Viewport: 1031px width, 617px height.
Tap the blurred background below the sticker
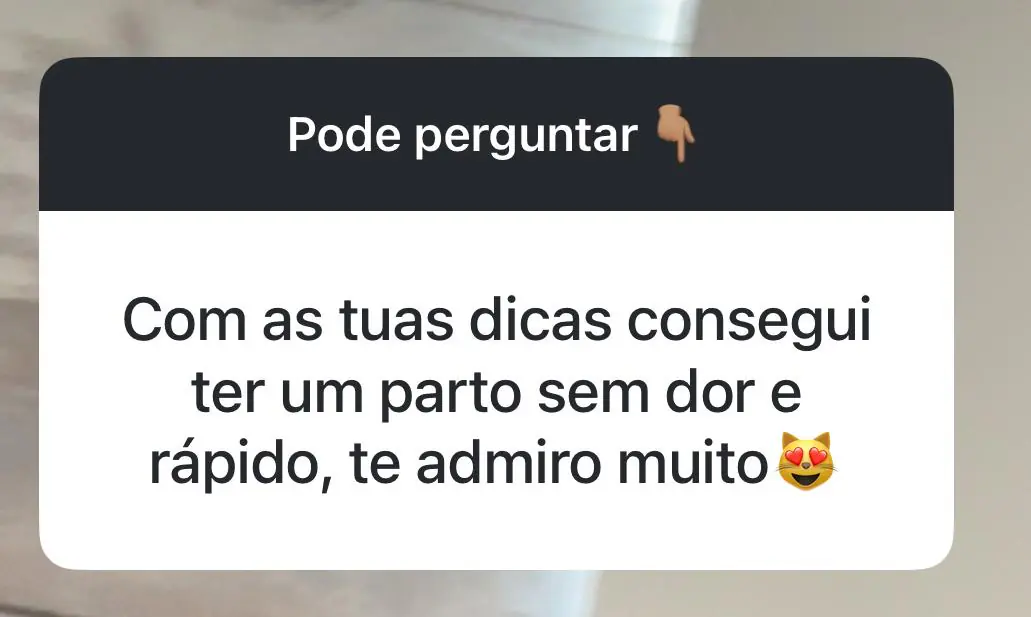[x=516, y=594]
